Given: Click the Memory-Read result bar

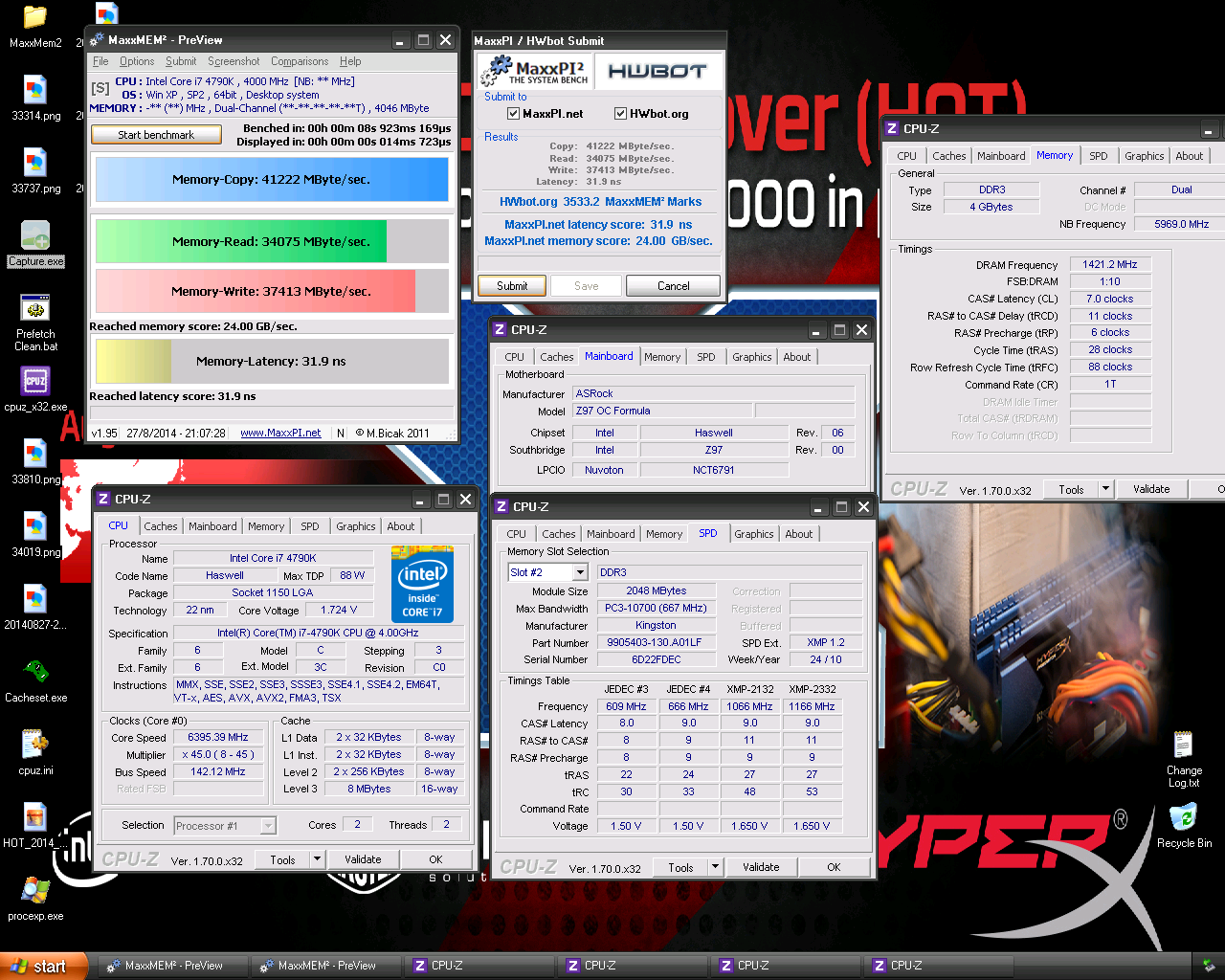Looking at the screenshot, I should 272,241.
